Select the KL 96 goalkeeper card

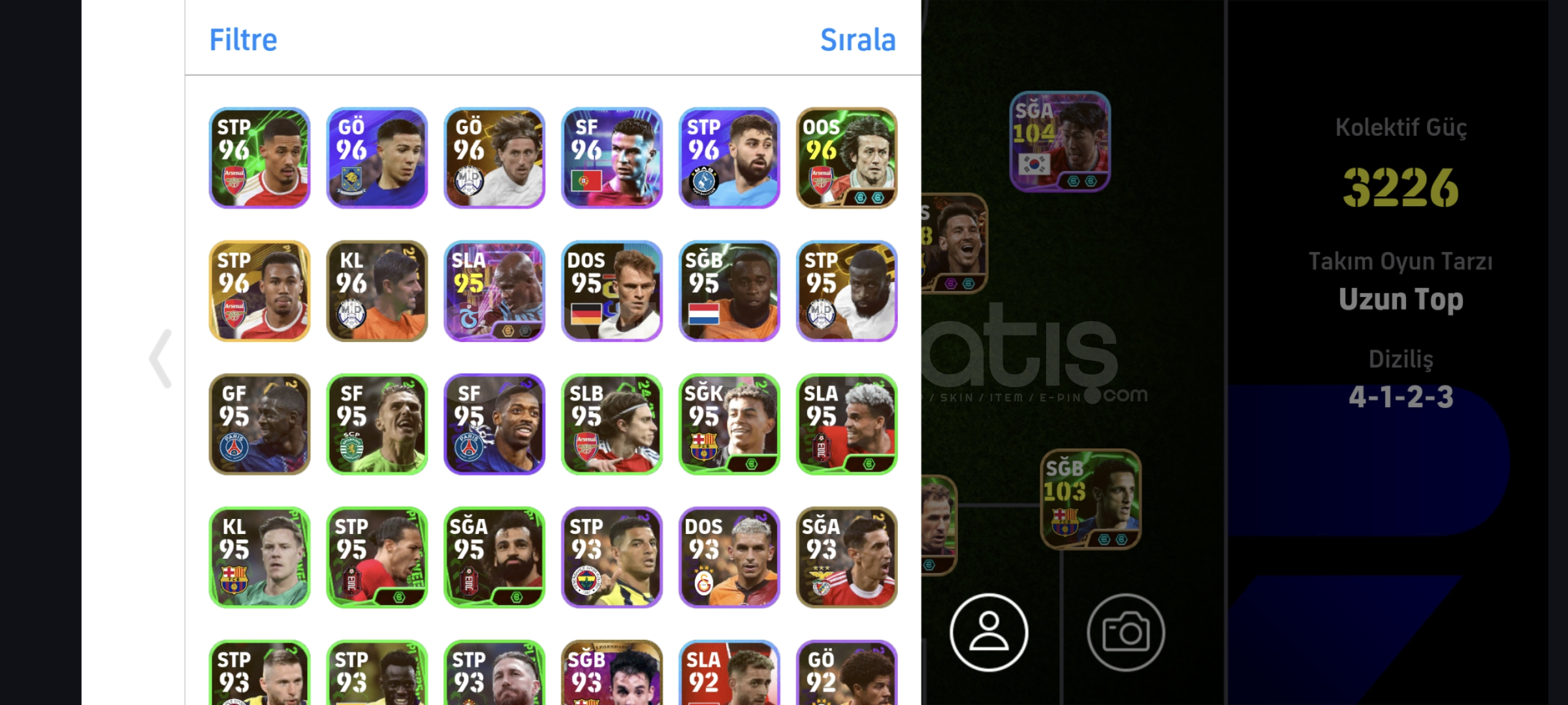[x=377, y=291]
